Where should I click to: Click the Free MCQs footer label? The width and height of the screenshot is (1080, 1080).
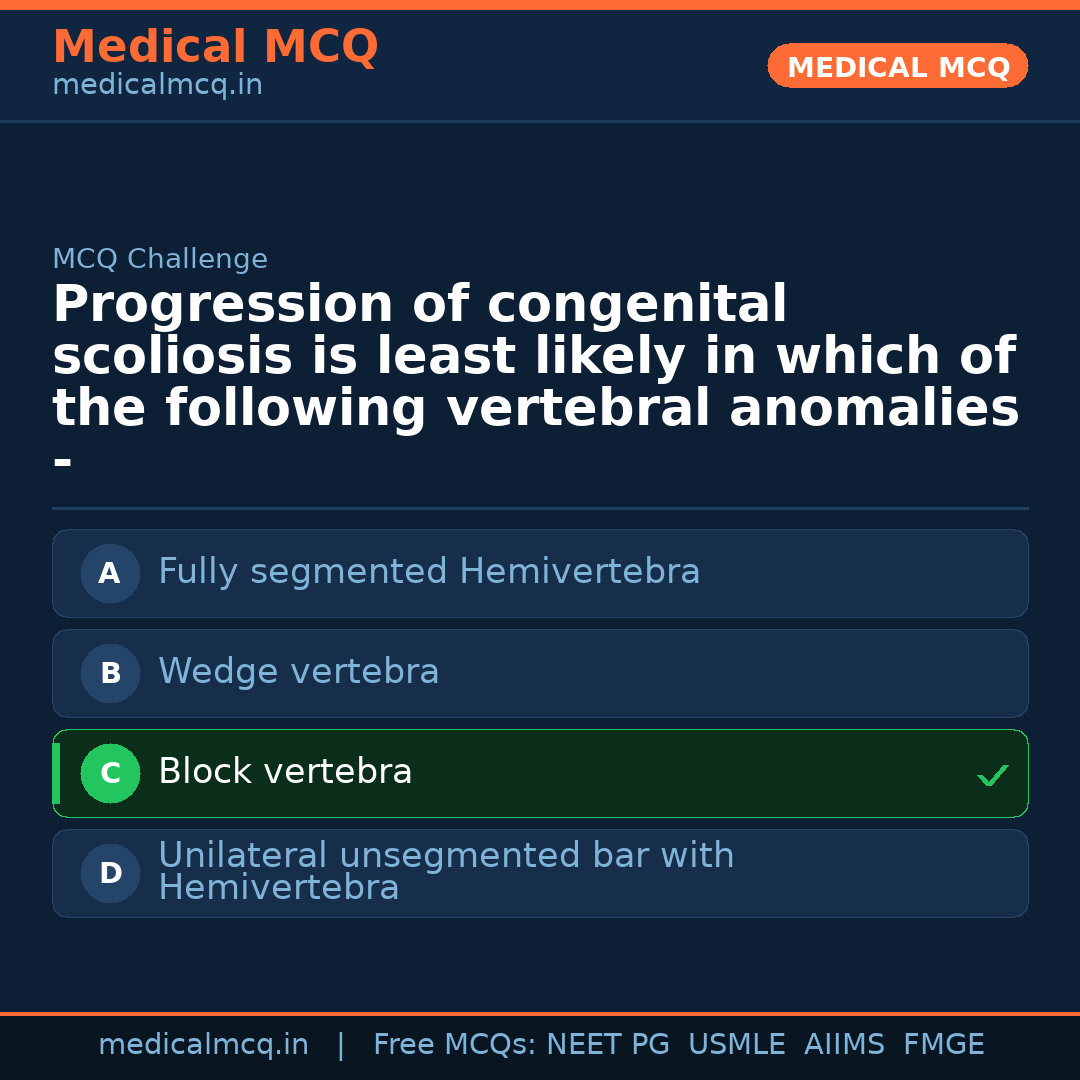[x=454, y=1045]
